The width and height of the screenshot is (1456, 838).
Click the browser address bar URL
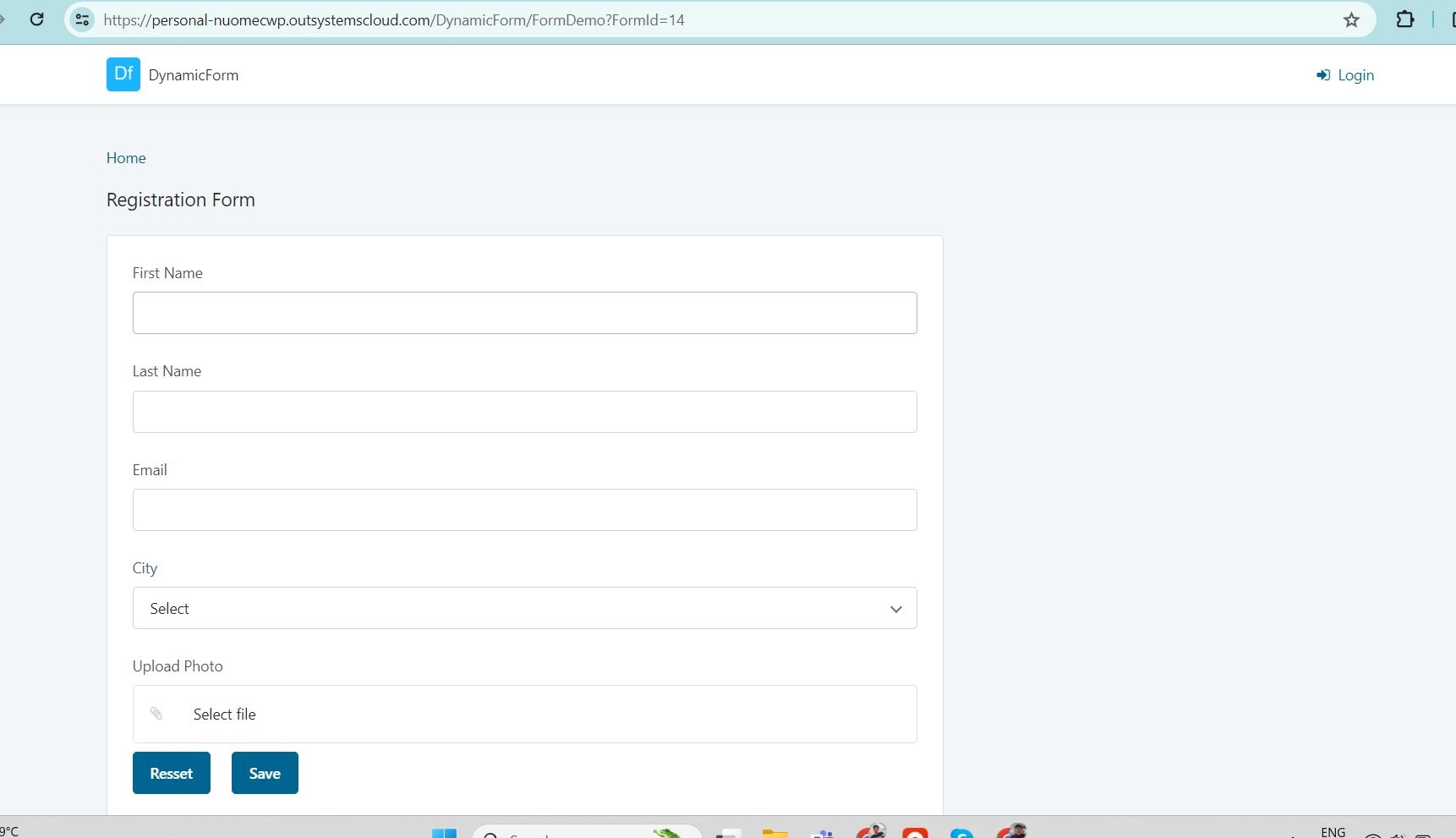point(394,20)
